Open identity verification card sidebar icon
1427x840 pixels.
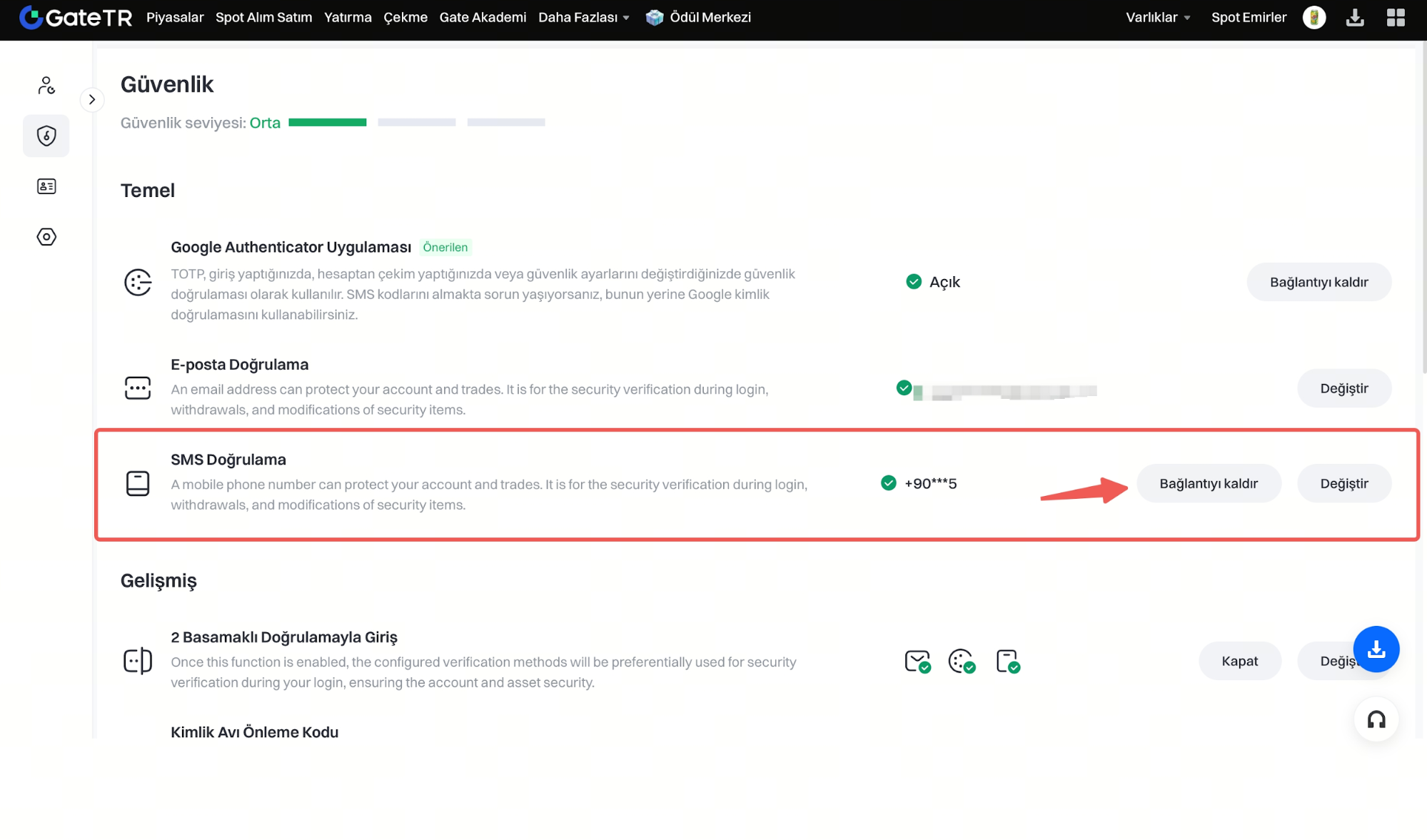click(46, 186)
